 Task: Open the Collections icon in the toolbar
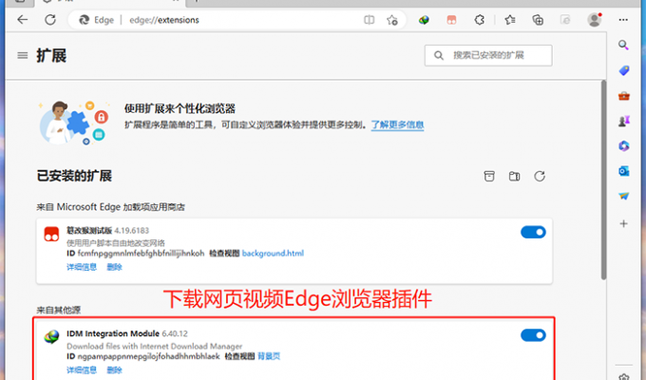tap(538, 20)
